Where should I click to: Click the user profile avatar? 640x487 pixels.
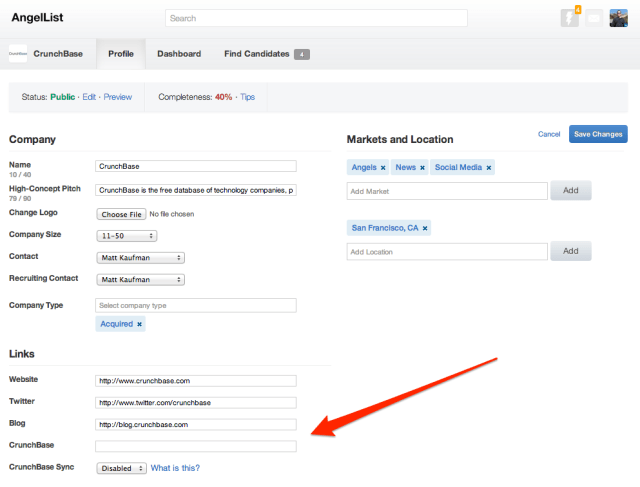click(x=619, y=18)
